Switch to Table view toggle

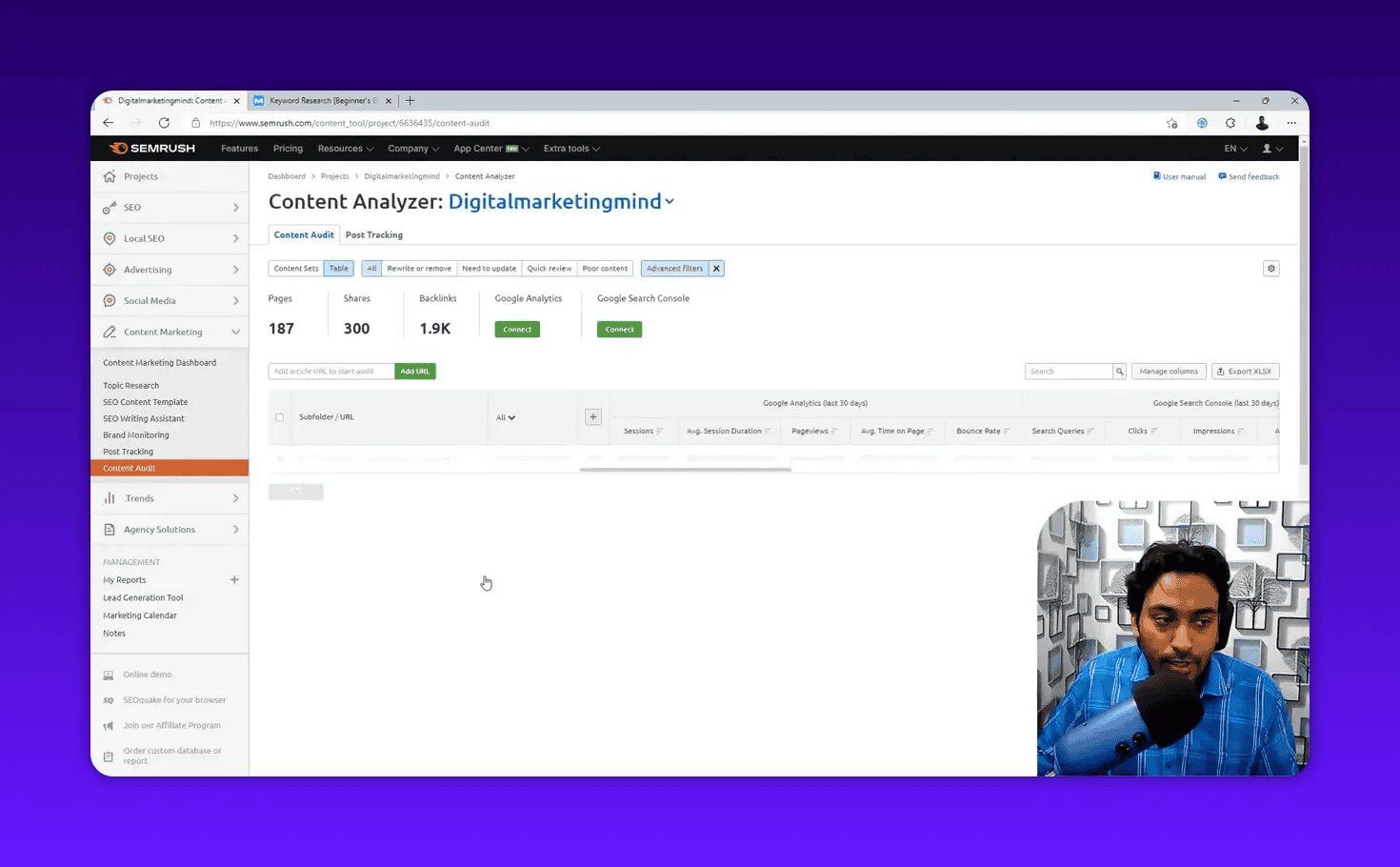338,268
